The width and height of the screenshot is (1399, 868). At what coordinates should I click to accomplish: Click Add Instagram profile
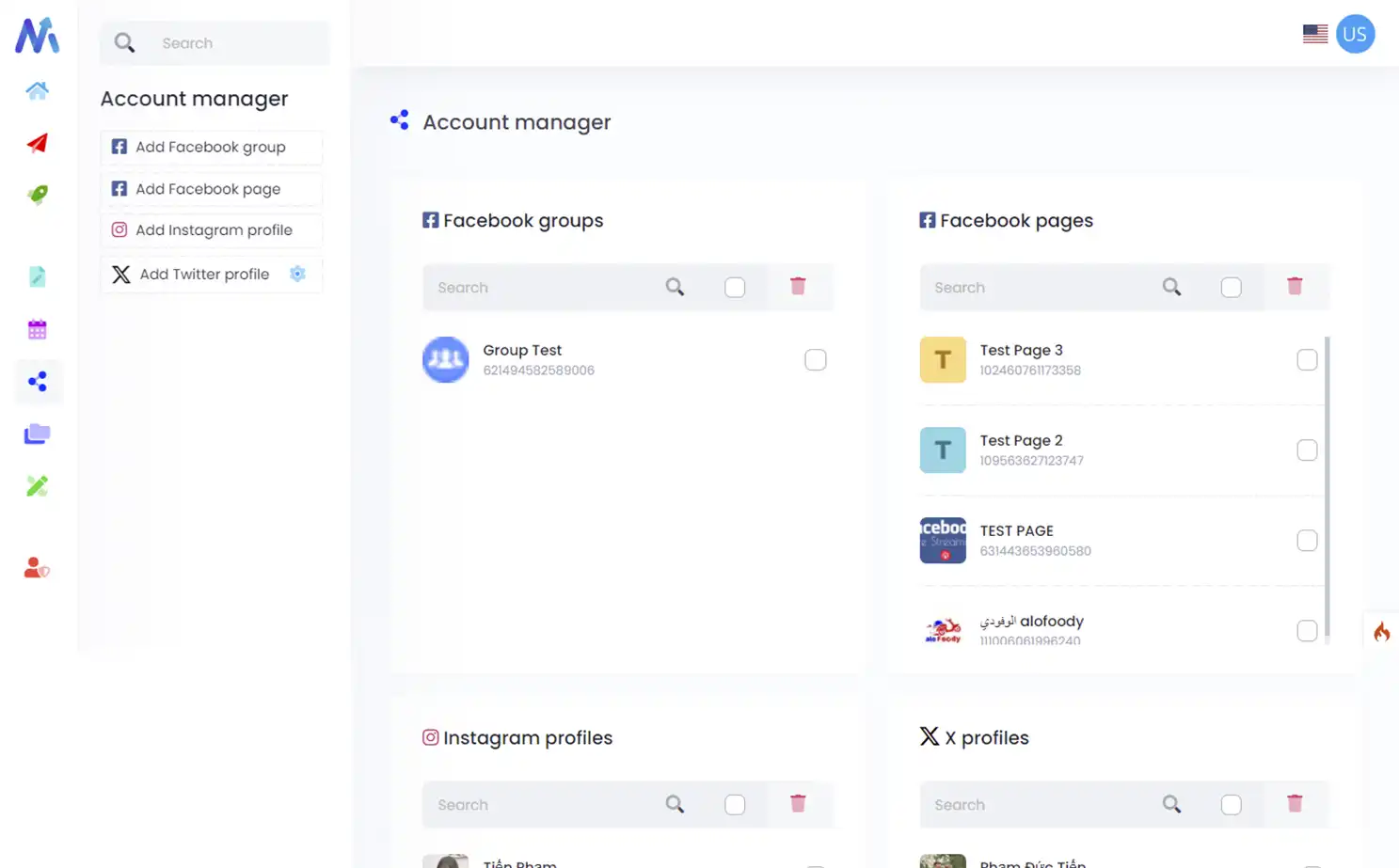211,230
